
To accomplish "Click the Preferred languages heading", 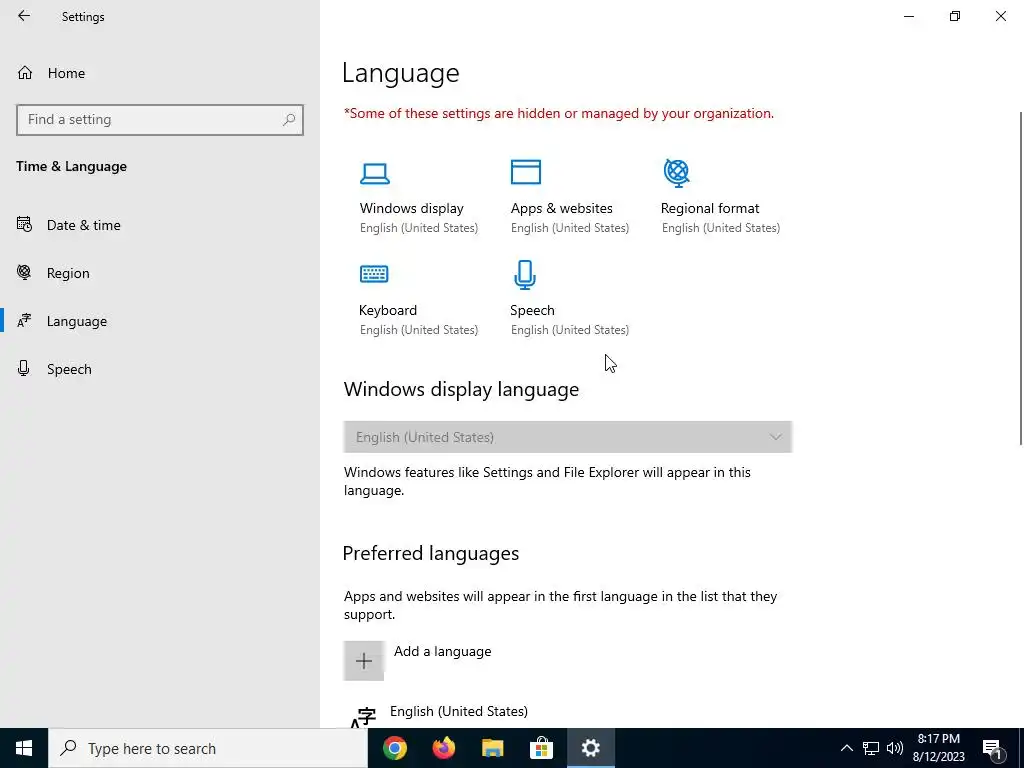I will [x=430, y=553].
